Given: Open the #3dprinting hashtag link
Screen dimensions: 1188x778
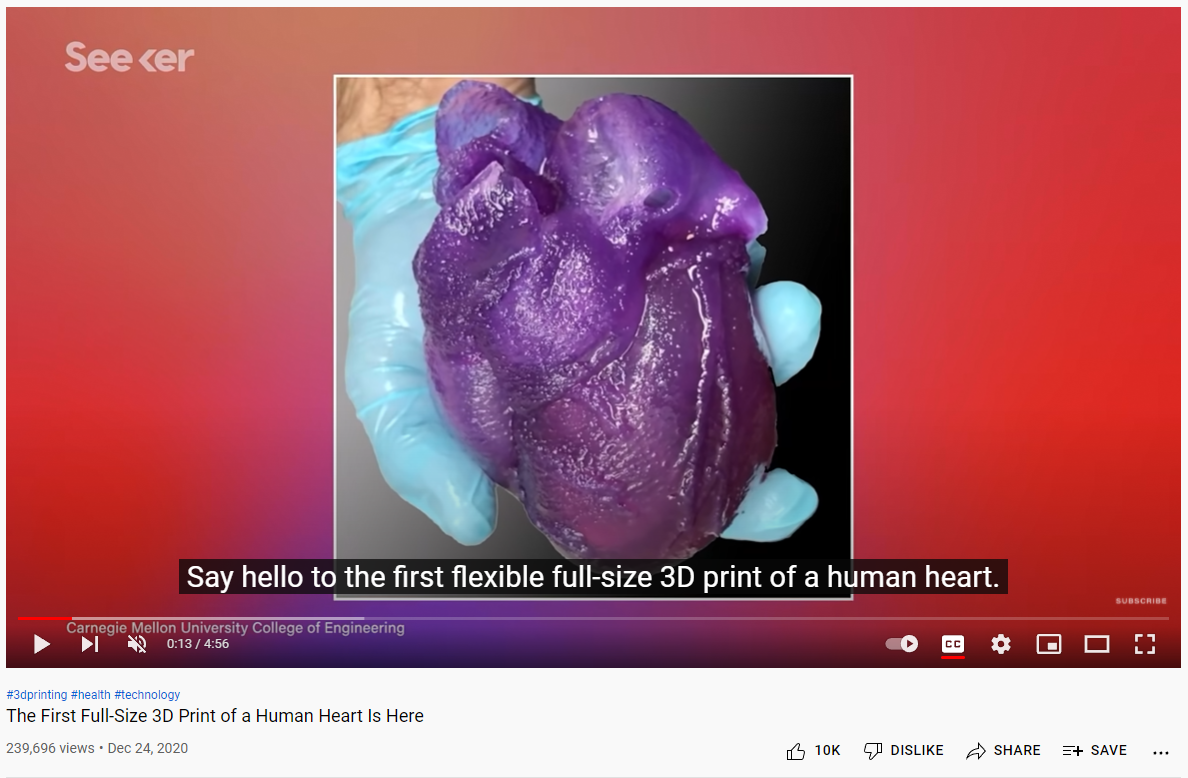Looking at the screenshot, I should tap(36, 695).
